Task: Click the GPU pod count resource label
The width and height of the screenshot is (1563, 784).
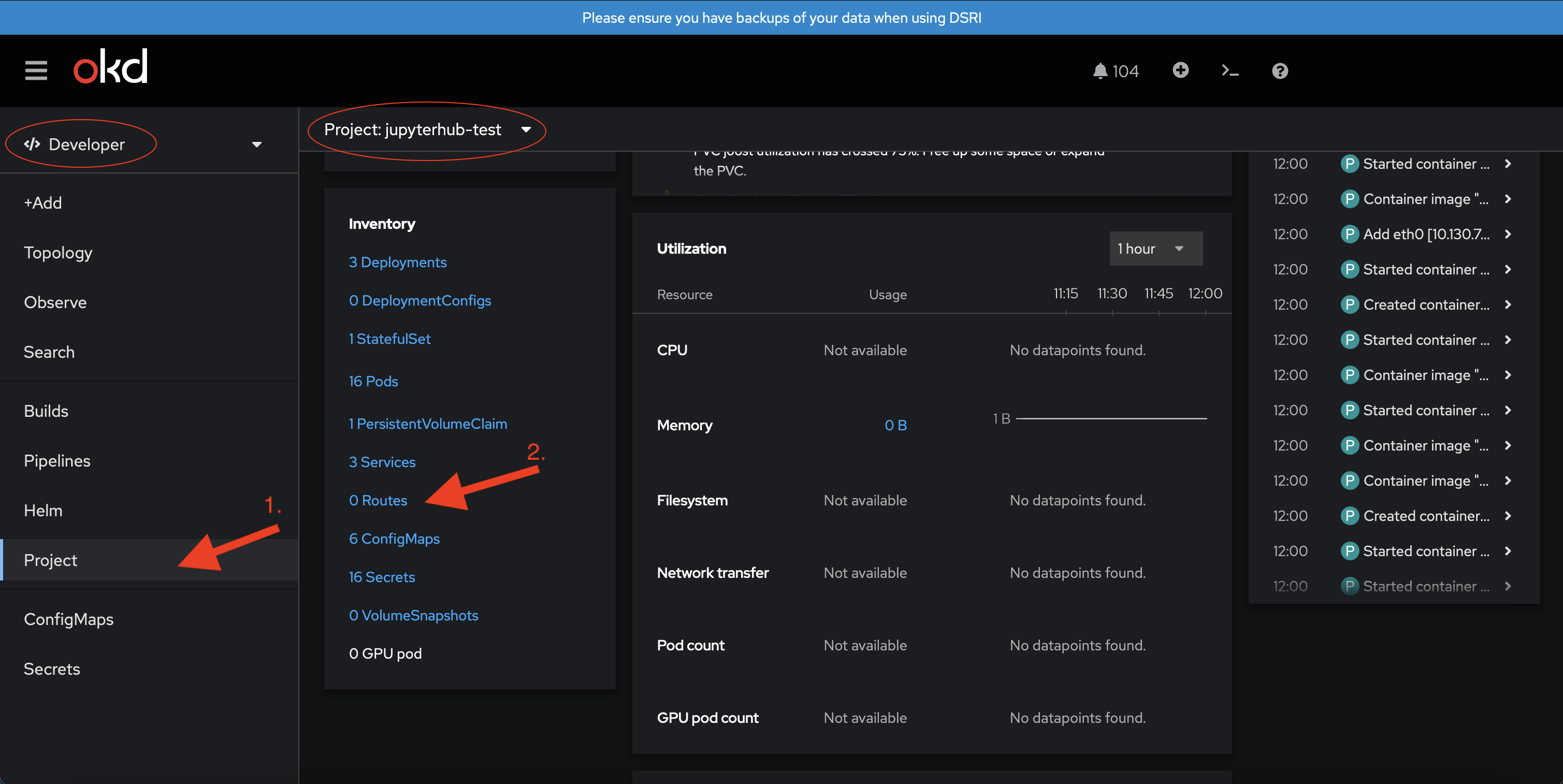Action: pyautogui.click(x=707, y=718)
